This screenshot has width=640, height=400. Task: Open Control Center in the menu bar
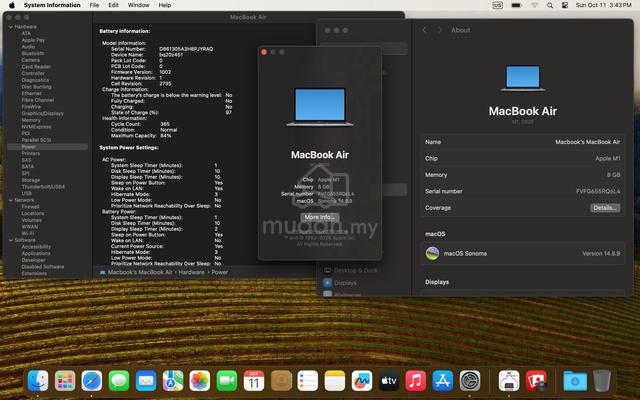click(565, 5)
